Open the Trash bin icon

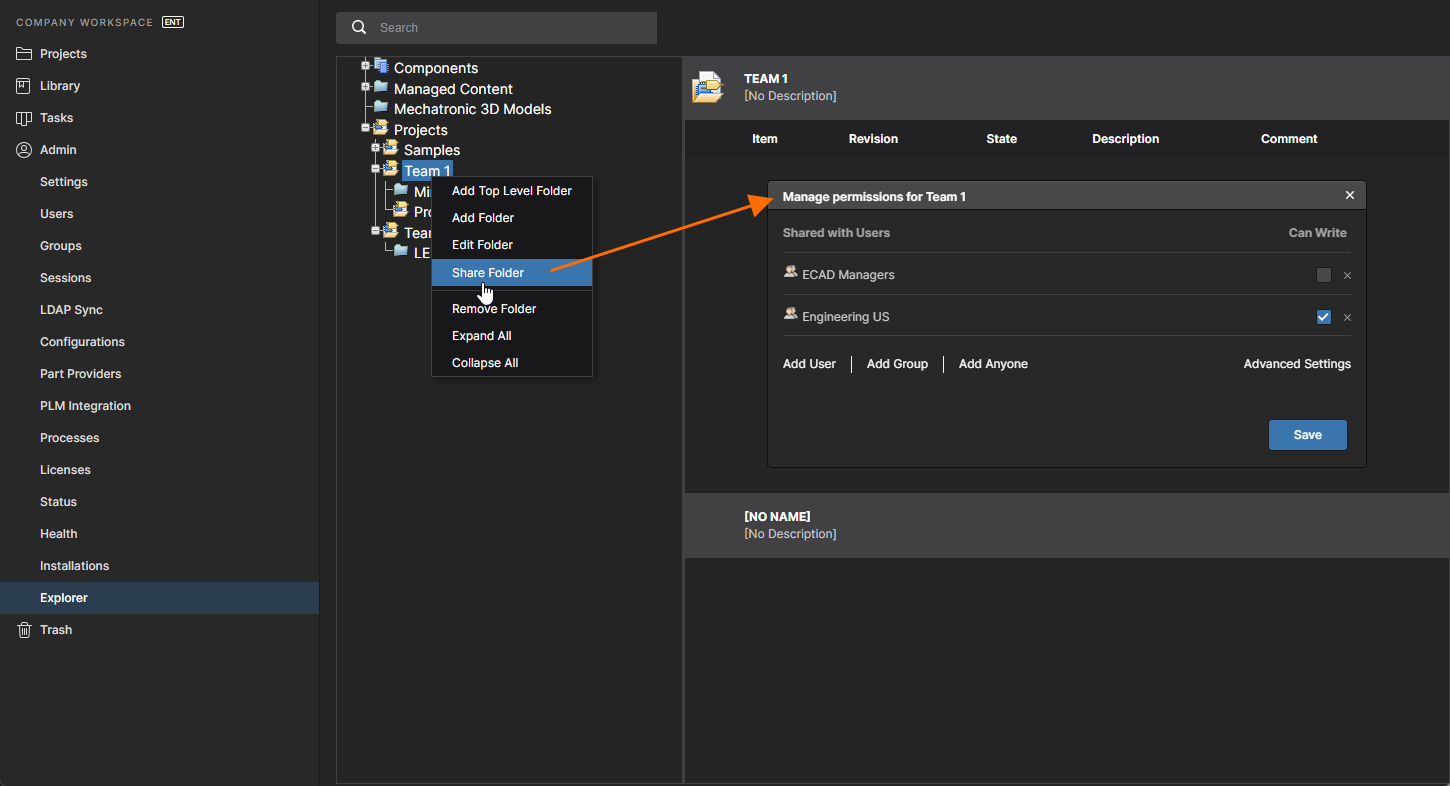point(24,630)
